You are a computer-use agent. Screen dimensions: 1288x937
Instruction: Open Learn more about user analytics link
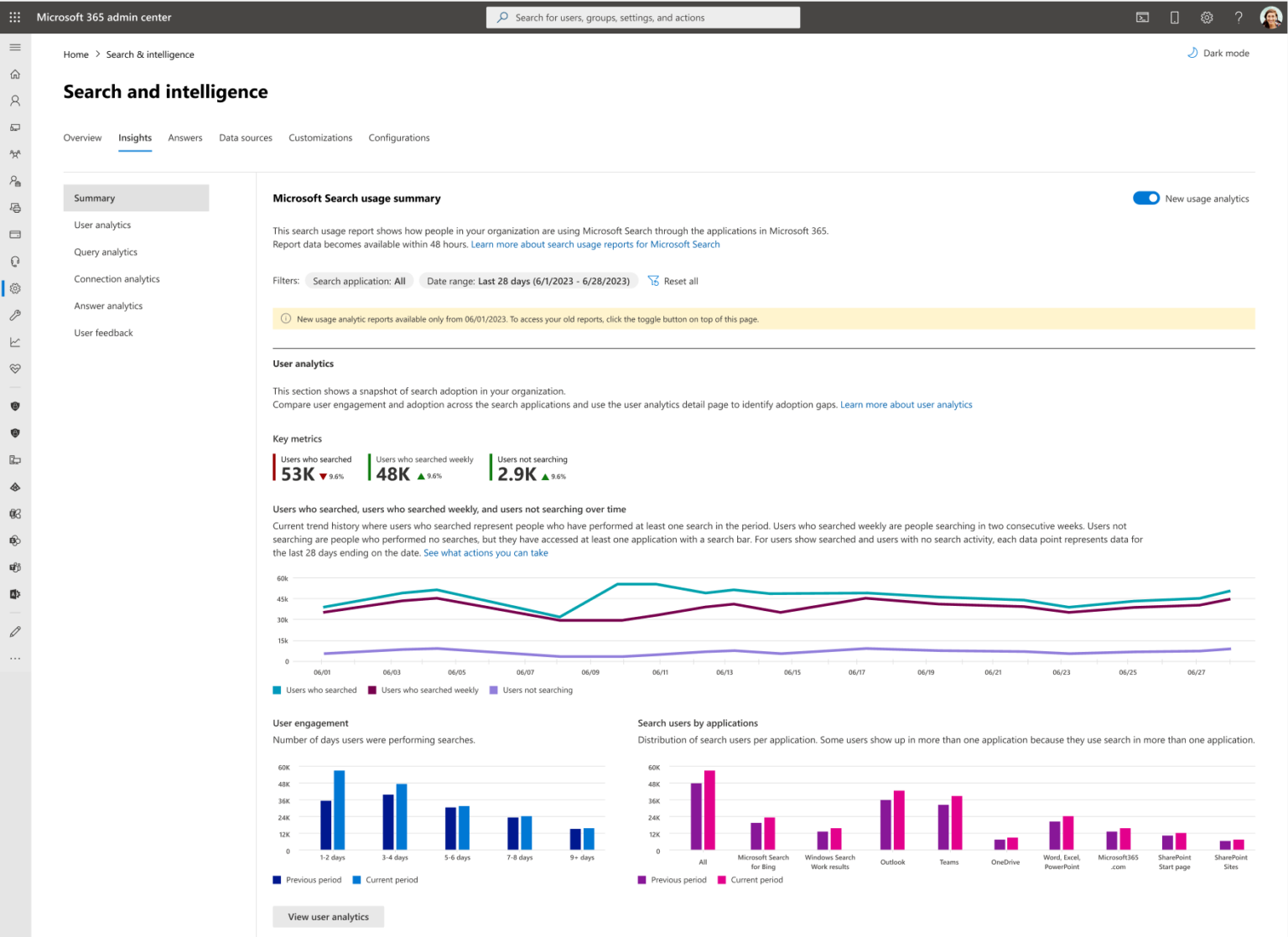coord(906,405)
